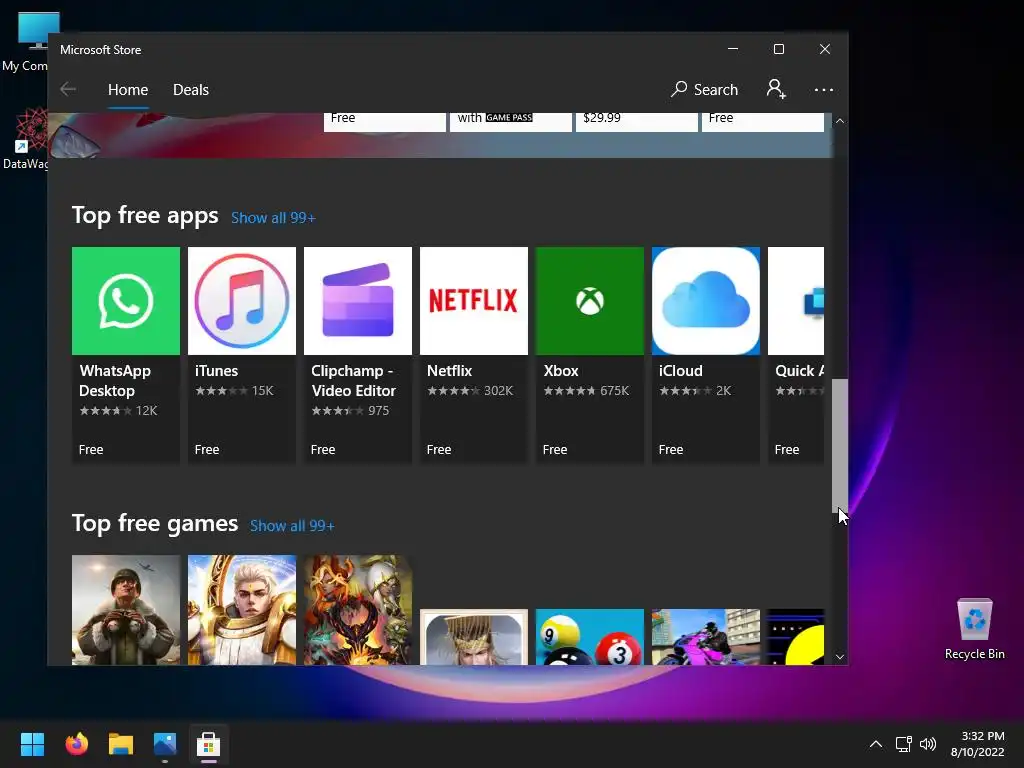Open the pink motorcycle game thumbnail
This screenshot has height=768, width=1024.
(x=706, y=637)
